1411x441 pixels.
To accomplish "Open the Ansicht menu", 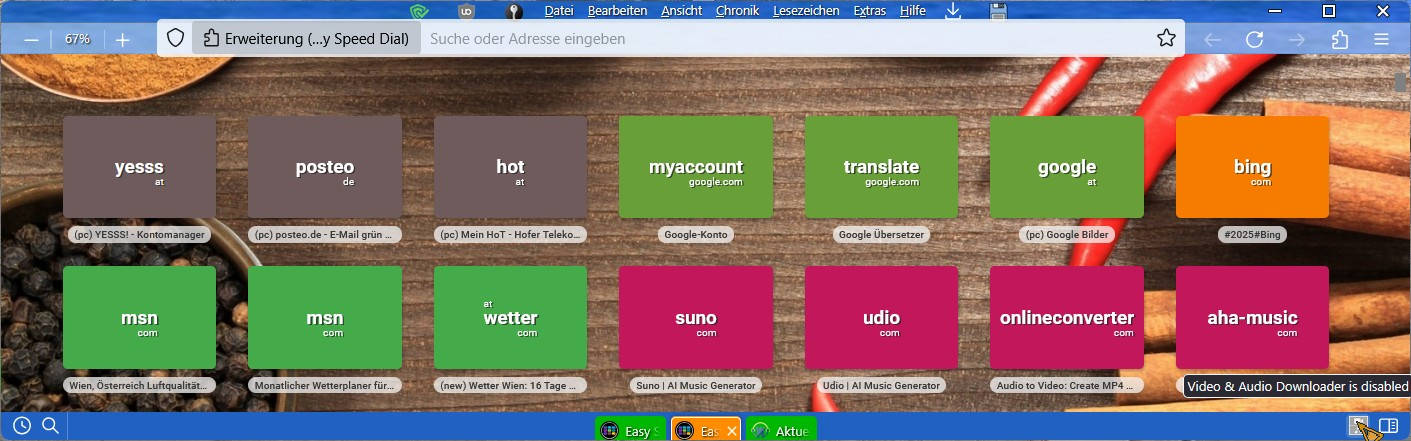I will coord(682,11).
